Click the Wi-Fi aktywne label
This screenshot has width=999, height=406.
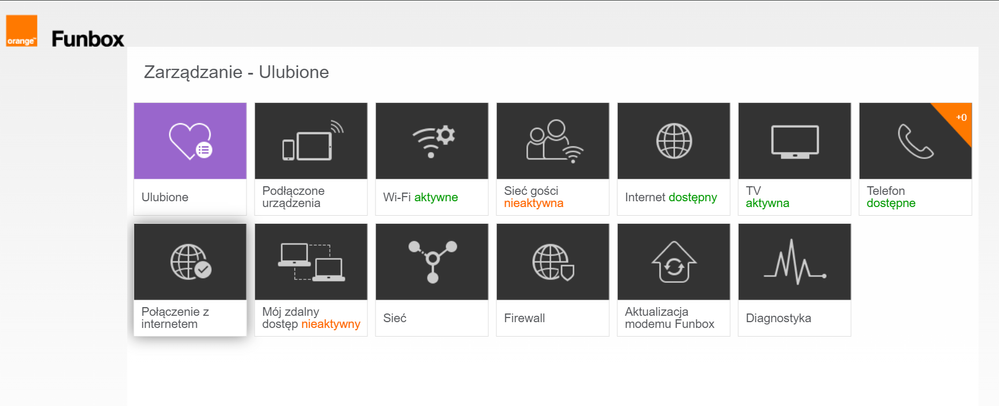pyautogui.click(x=421, y=197)
